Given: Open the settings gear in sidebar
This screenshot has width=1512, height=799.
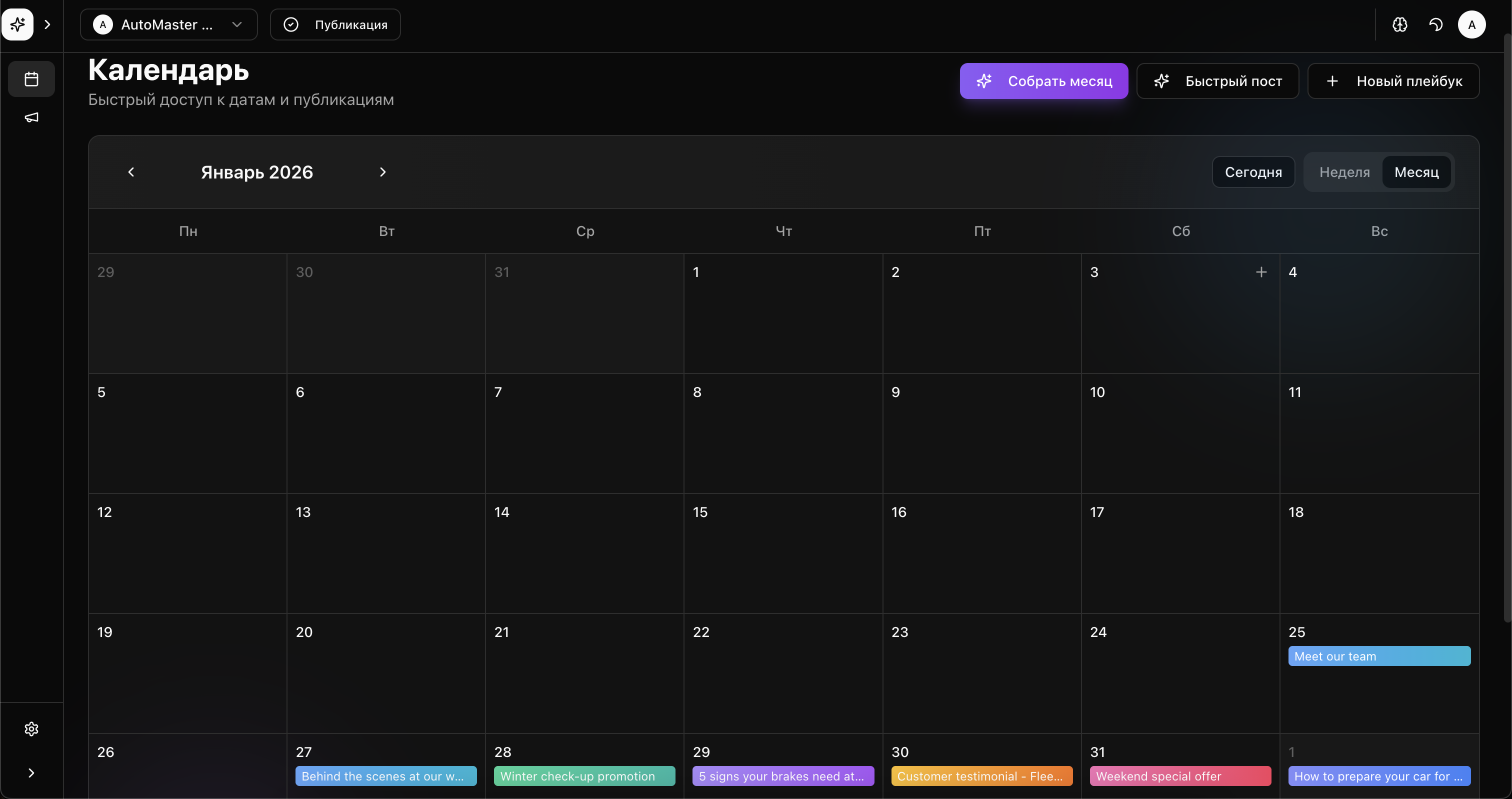Looking at the screenshot, I should tap(31, 728).
